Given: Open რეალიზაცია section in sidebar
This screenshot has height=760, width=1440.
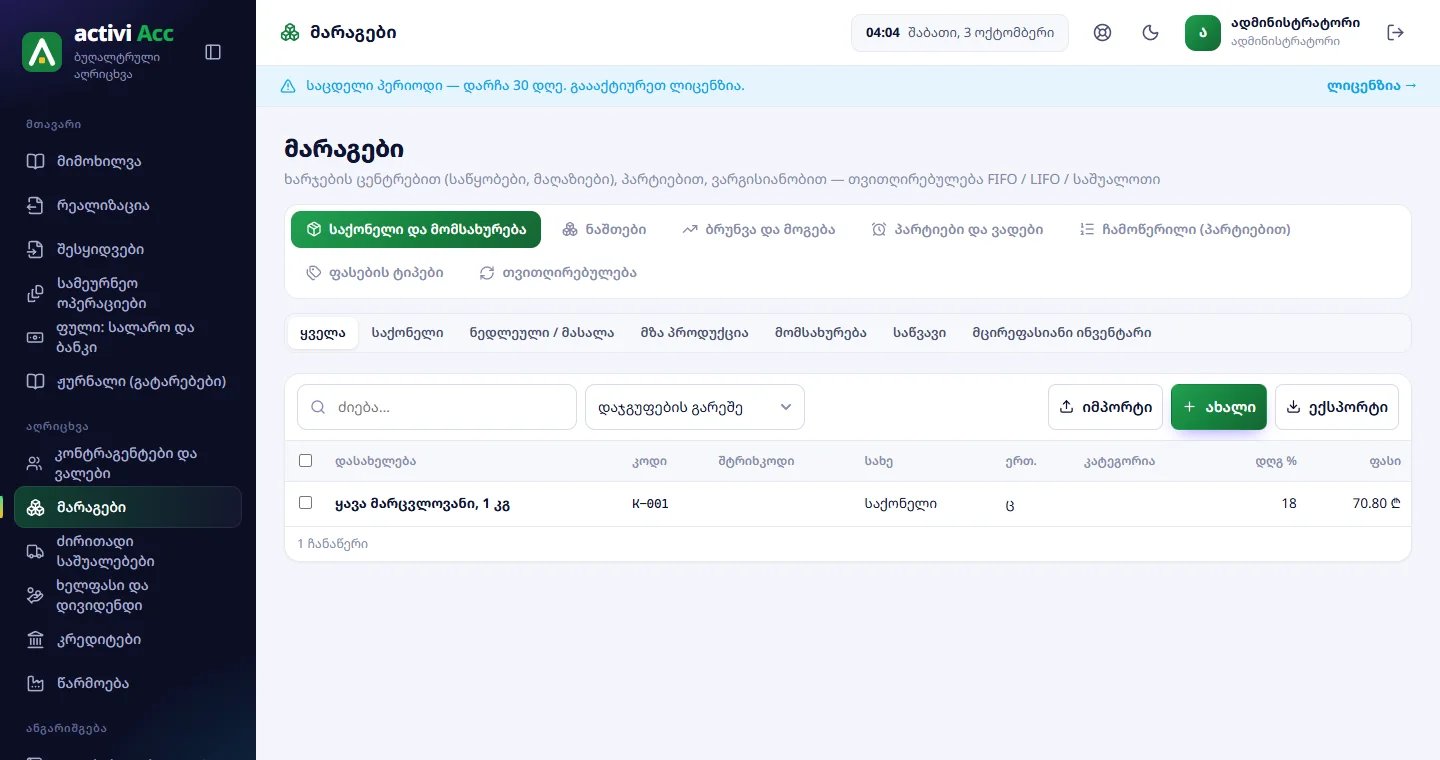Looking at the screenshot, I should pyautogui.click(x=128, y=206).
